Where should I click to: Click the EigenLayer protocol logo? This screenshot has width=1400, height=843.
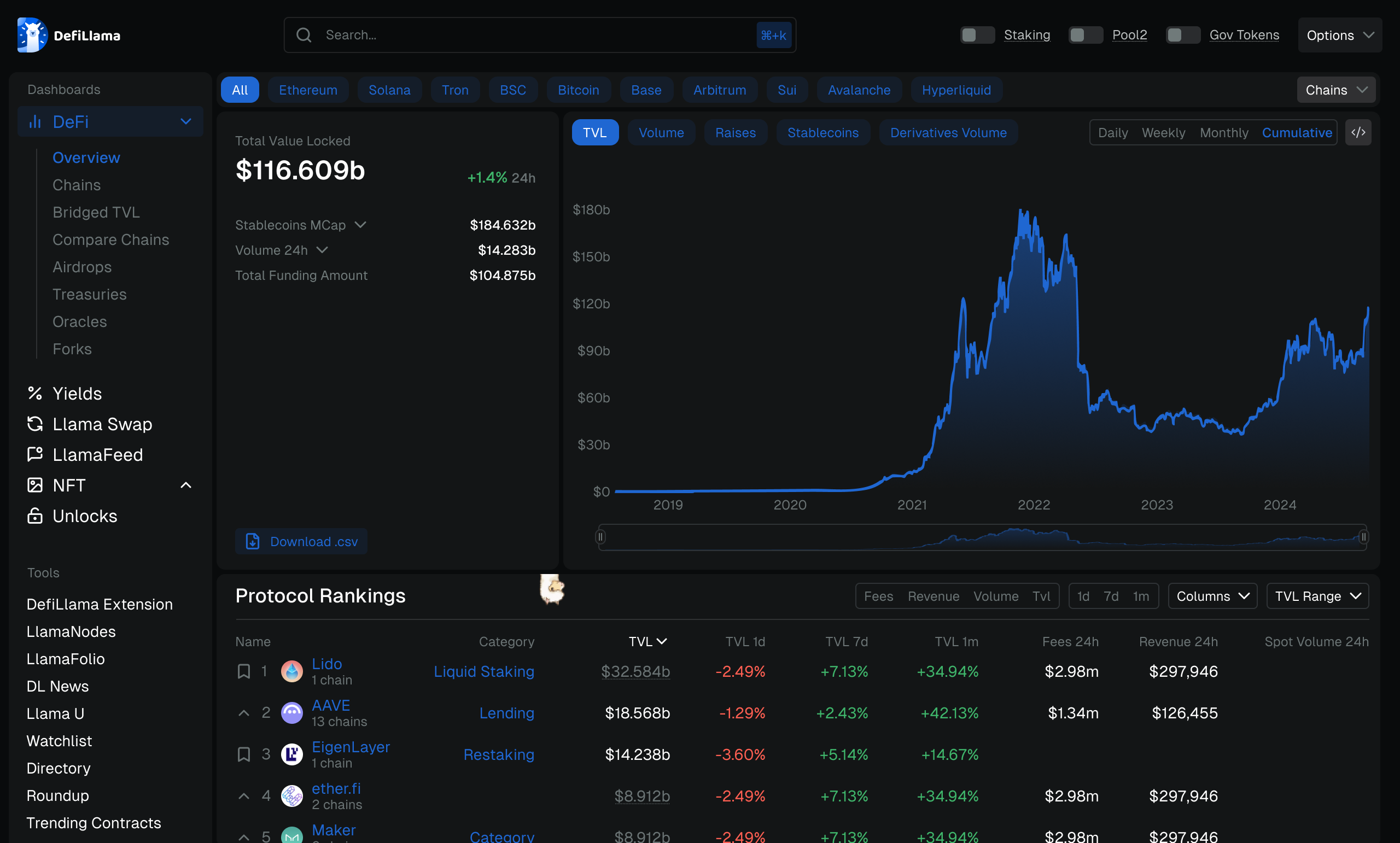[292, 754]
